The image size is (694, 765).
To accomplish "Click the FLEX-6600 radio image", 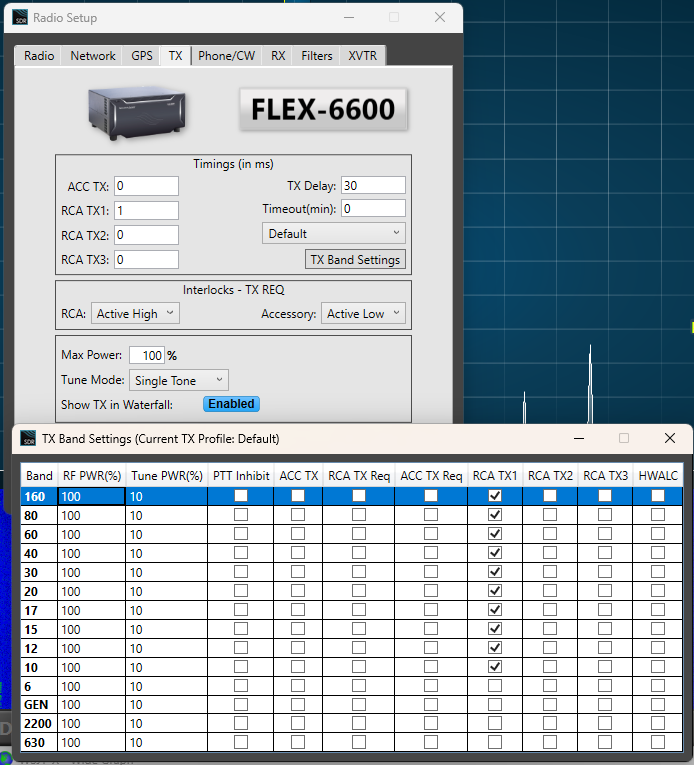I will tap(137, 113).
